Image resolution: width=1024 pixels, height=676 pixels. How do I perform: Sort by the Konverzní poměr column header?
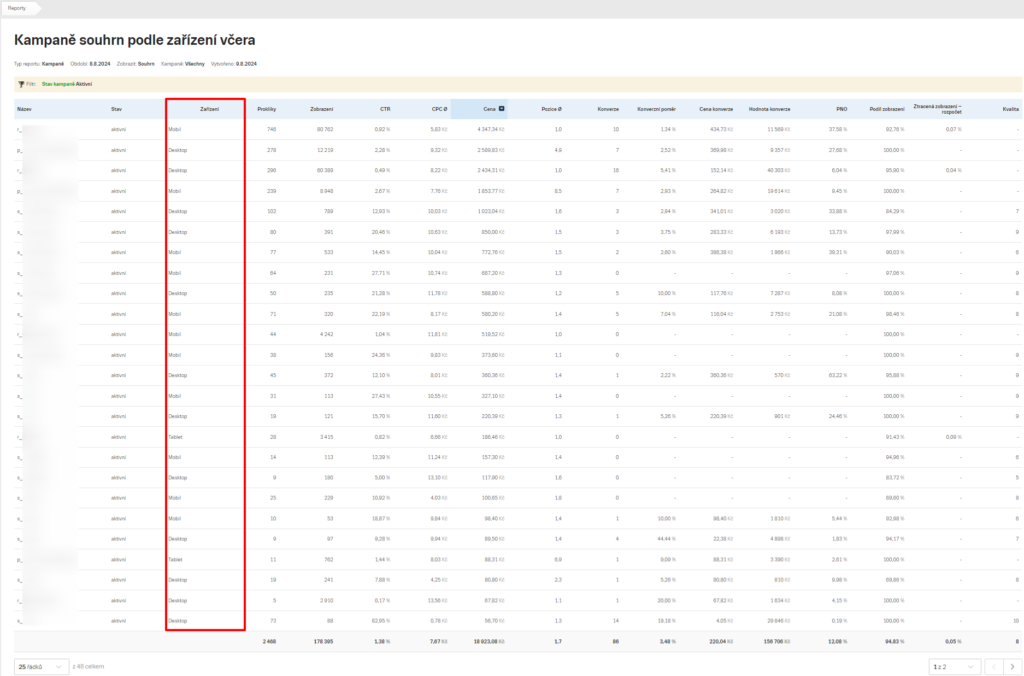tap(656, 109)
